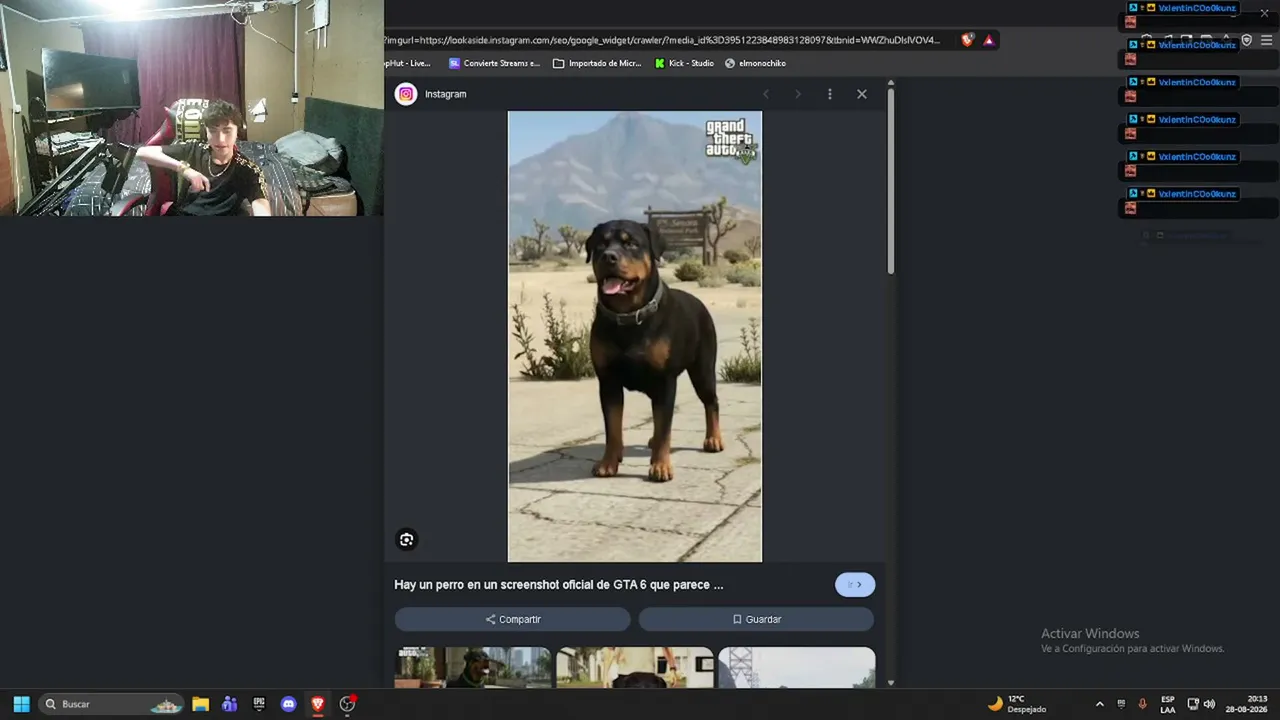The image size is (1280, 720).
Task: Open the clock showing 20:13
Action: tap(1246, 704)
